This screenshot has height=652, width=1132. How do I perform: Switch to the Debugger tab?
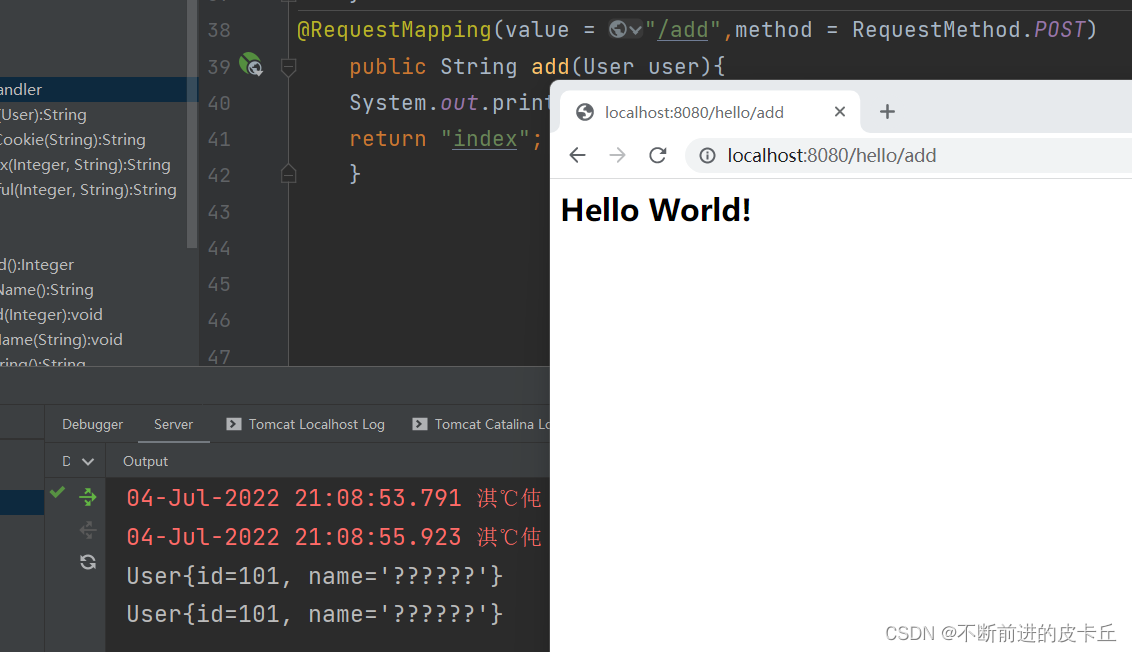tap(92, 425)
